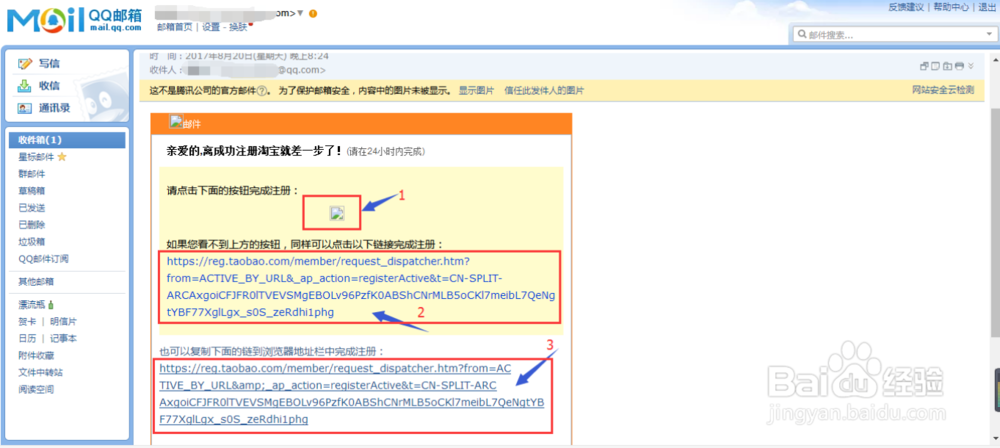Click 换肤 change skin link
Image resolution: width=1000 pixels, height=448 pixels.
click(x=239, y=27)
